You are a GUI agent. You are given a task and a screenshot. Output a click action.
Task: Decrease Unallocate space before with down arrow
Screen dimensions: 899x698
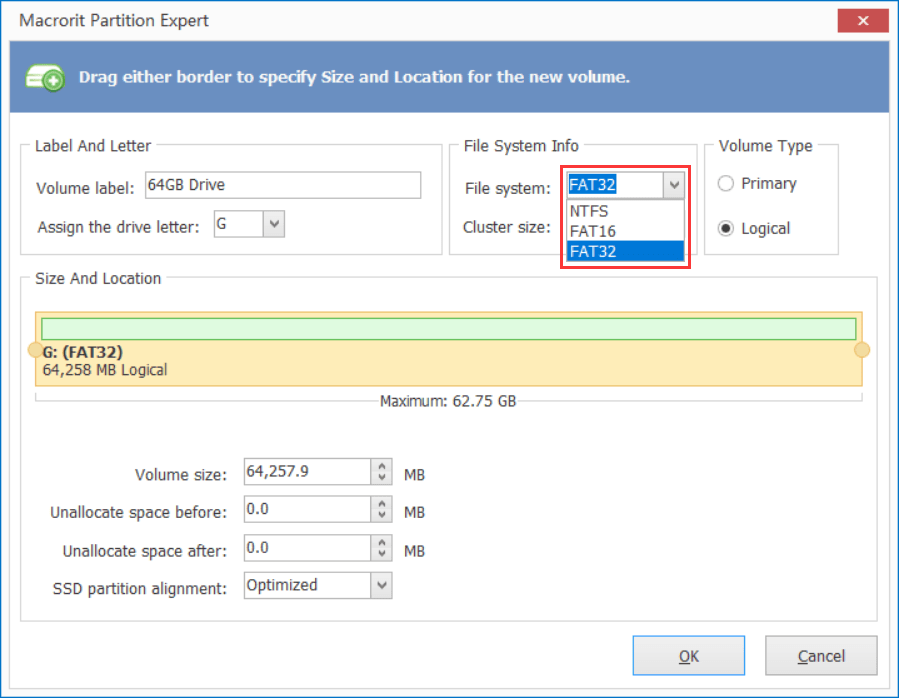pyautogui.click(x=381, y=516)
